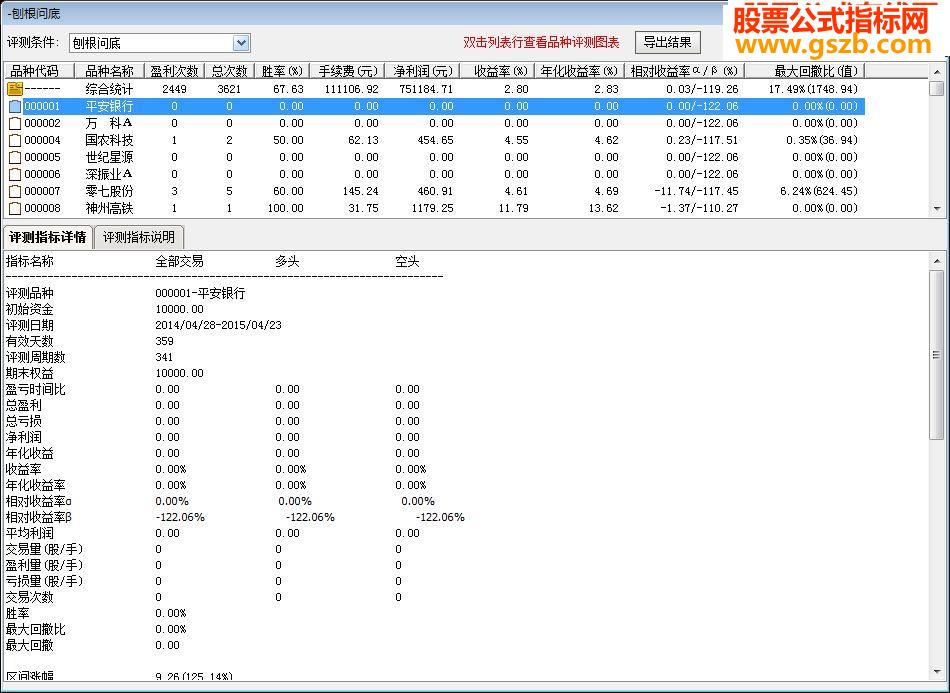The width and height of the screenshot is (950, 693).
Task: Switch to the 评测指标详情 tab
Action: [x=47, y=237]
